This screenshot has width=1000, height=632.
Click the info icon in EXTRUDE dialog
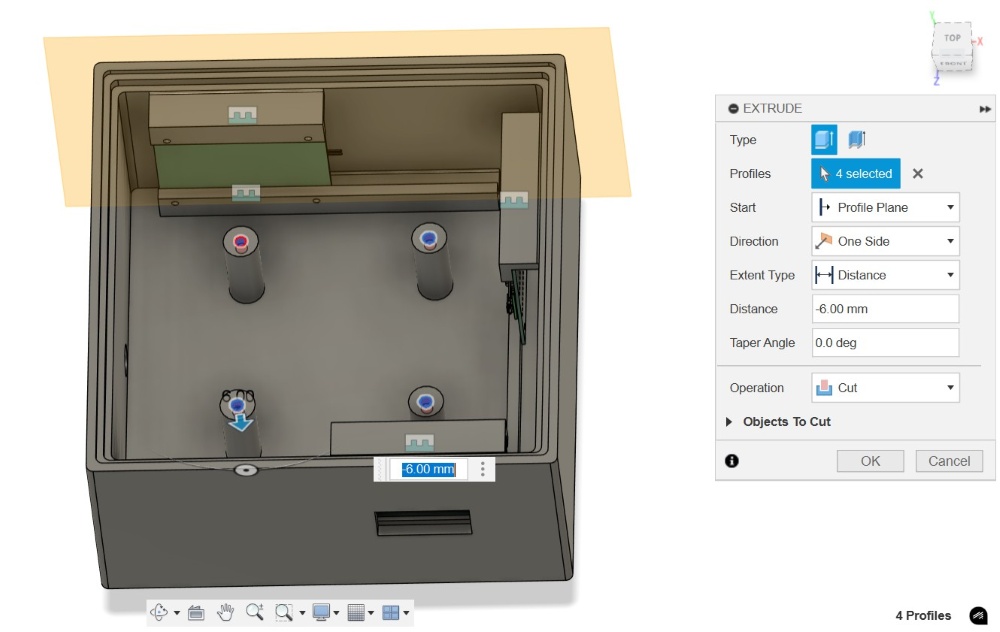pyautogui.click(x=732, y=460)
